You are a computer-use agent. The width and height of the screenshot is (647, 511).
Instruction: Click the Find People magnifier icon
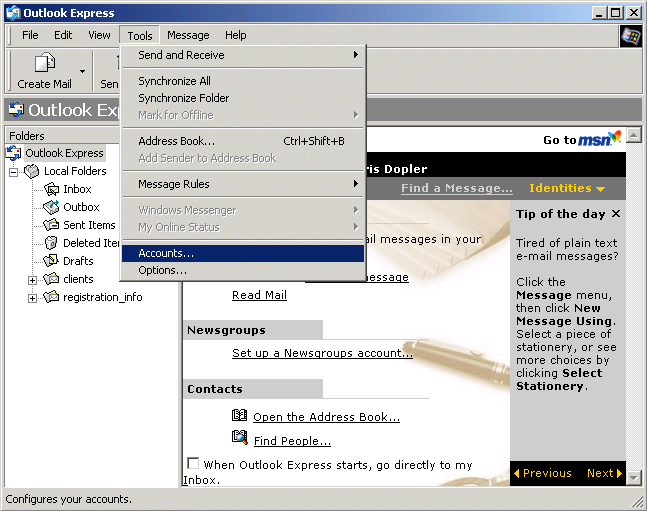[x=240, y=438]
